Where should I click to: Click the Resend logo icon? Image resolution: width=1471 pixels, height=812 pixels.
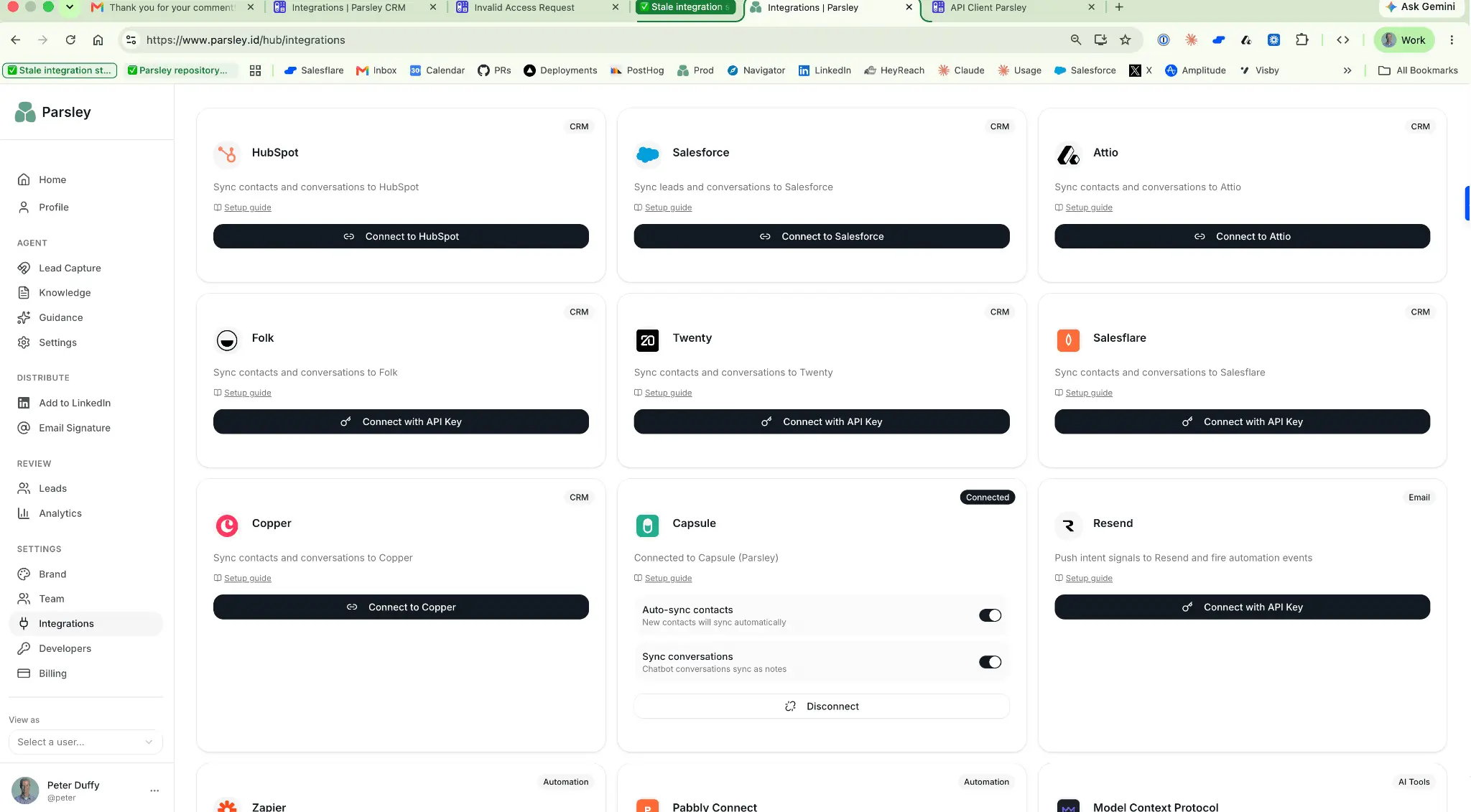(1068, 525)
